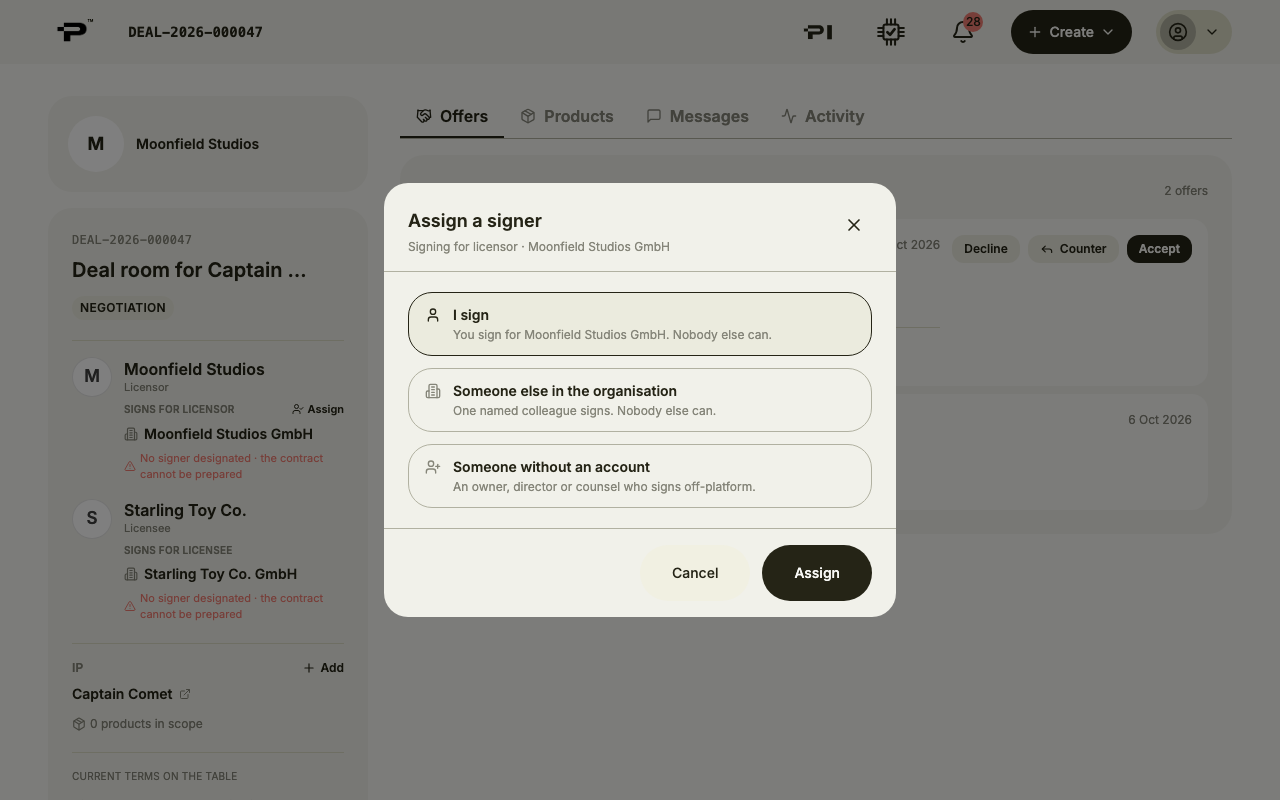The height and width of the screenshot is (800, 1280).
Task: Open the account menu chevron
Action: click(x=1212, y=32)
